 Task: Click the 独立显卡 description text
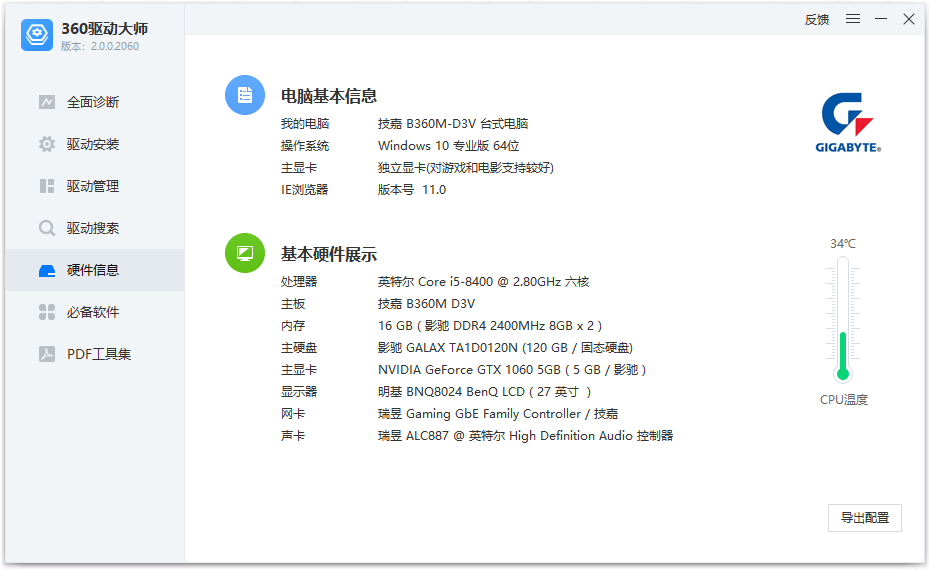coord(466,168)
